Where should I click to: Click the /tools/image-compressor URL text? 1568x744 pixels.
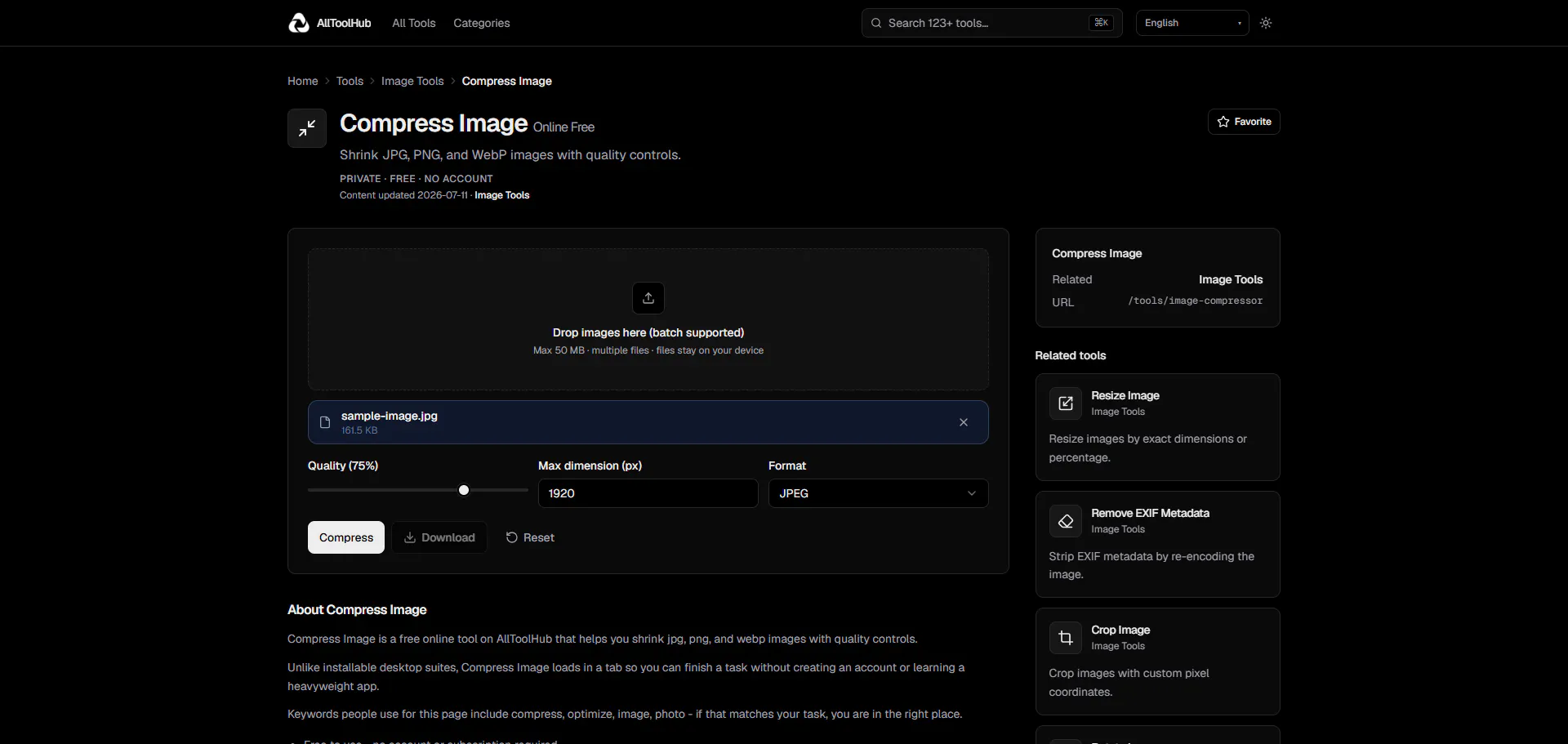coord(1196,301)
